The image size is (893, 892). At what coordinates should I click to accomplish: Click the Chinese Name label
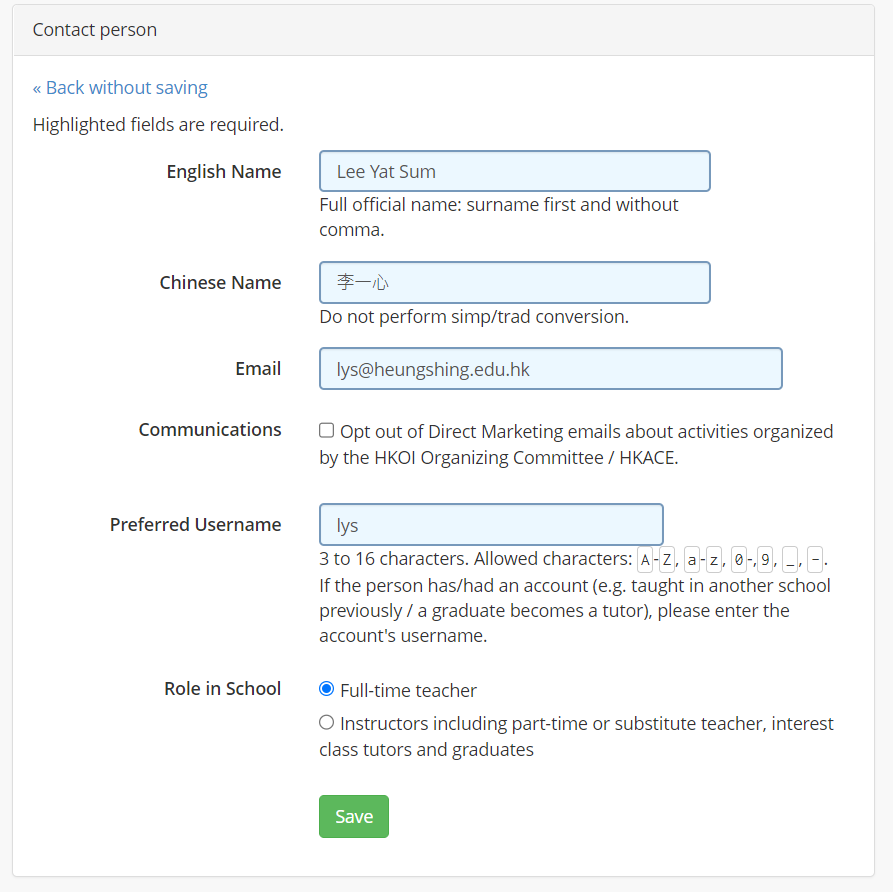coord(220,283)
